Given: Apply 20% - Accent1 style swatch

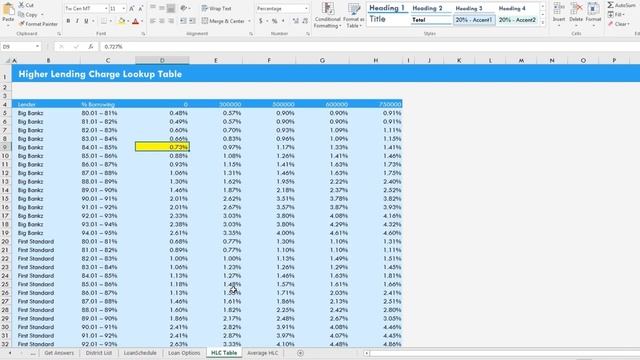Looking at the screenshot, I should coord(474,20).
